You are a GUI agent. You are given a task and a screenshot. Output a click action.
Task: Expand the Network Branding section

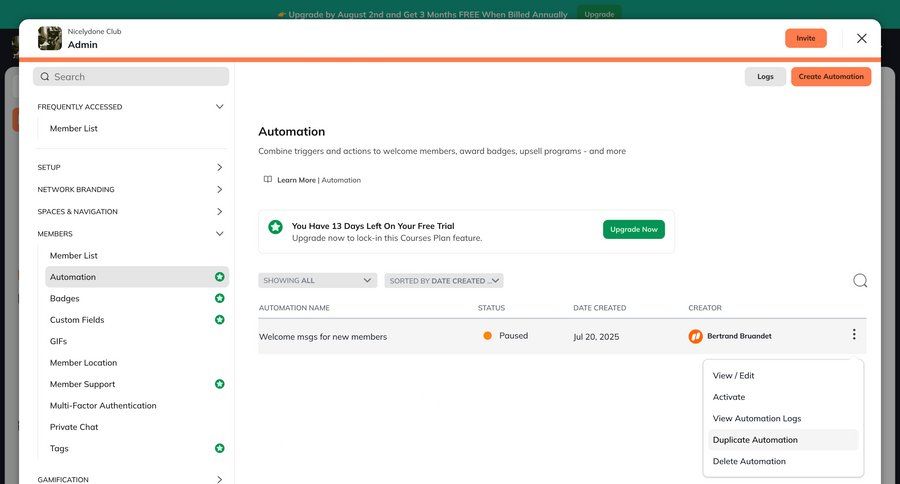click(219, 189)
